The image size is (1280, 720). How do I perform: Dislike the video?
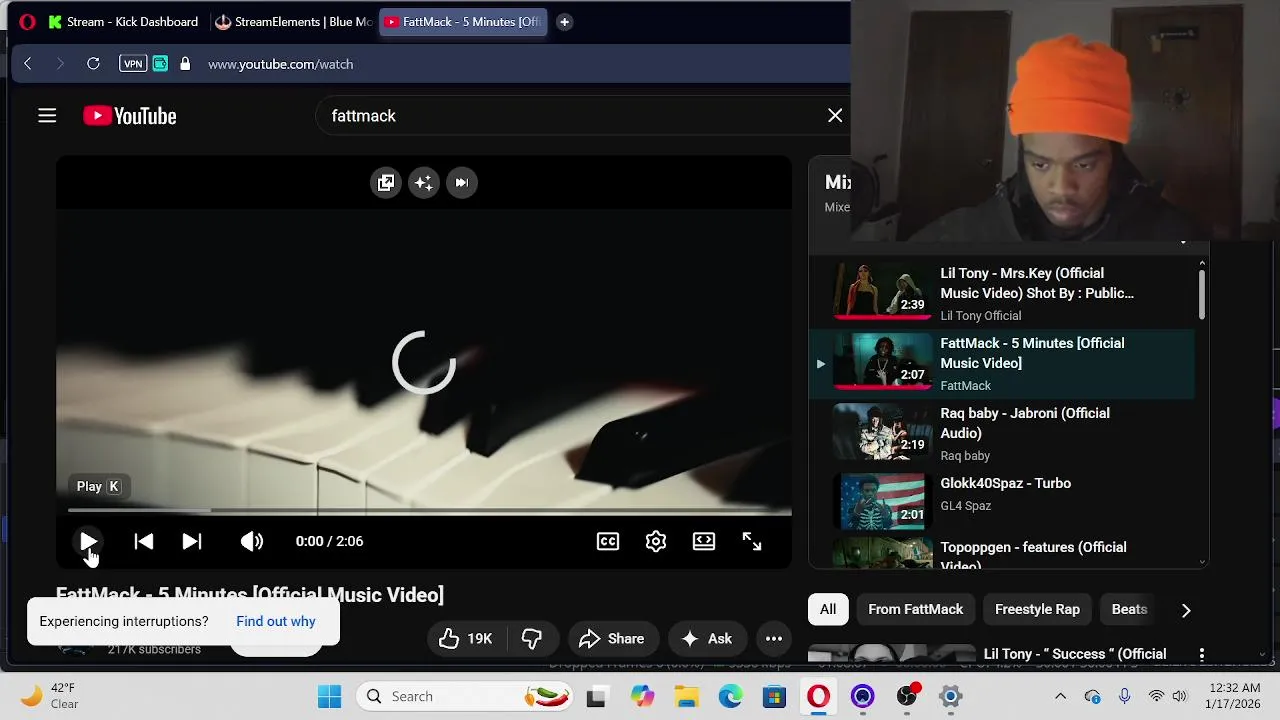pos(532,638)
